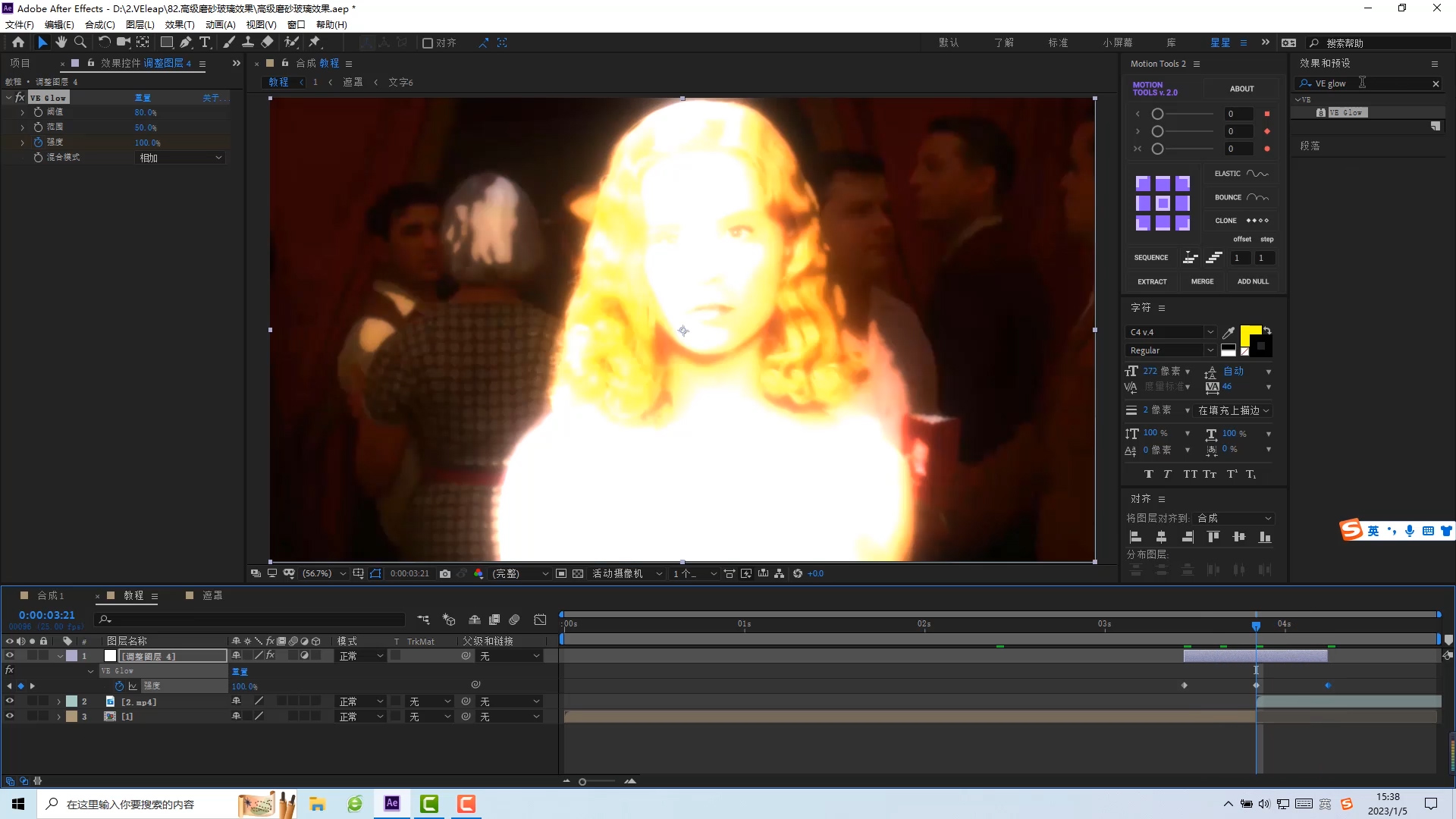1456x819 pixels.
Task: Click the ADD NULL button in Motion Tools
Action: click(1253, 281)
